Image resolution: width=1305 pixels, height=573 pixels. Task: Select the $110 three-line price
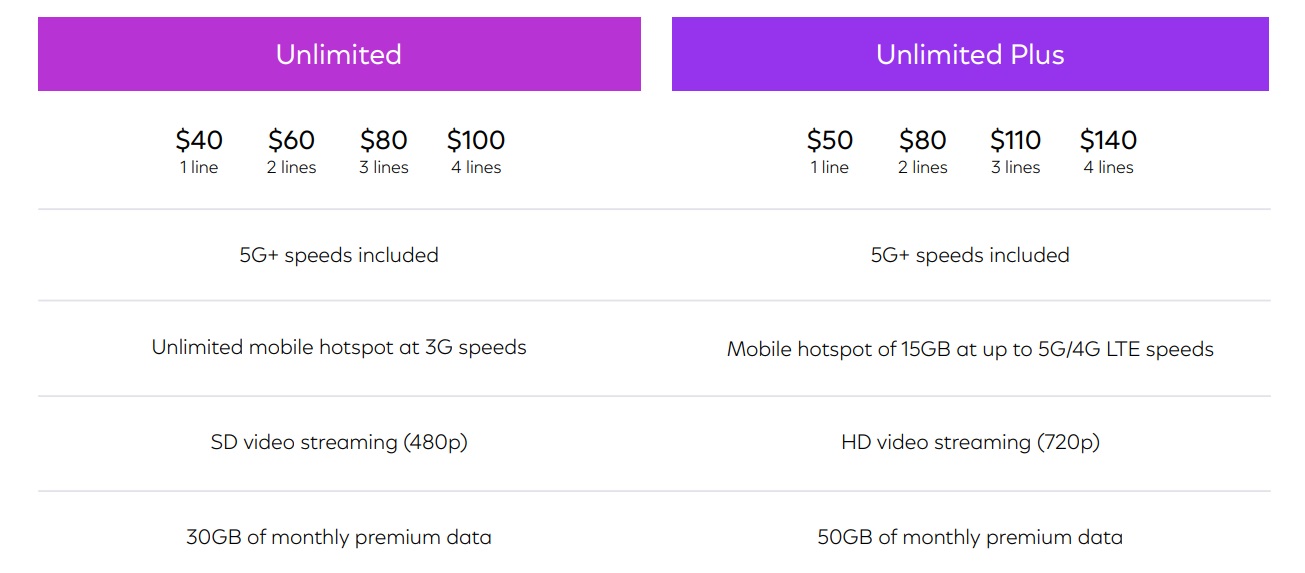[x=1015, y=140]
